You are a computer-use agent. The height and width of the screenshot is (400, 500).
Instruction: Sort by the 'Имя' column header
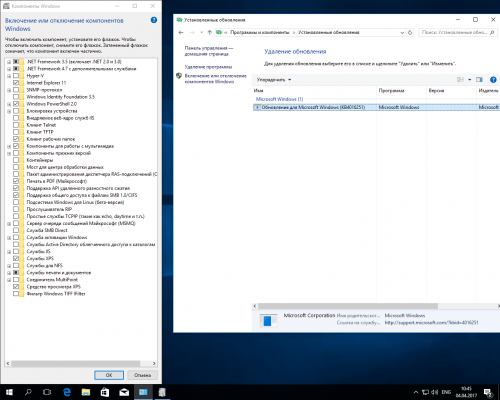[314, 90]
